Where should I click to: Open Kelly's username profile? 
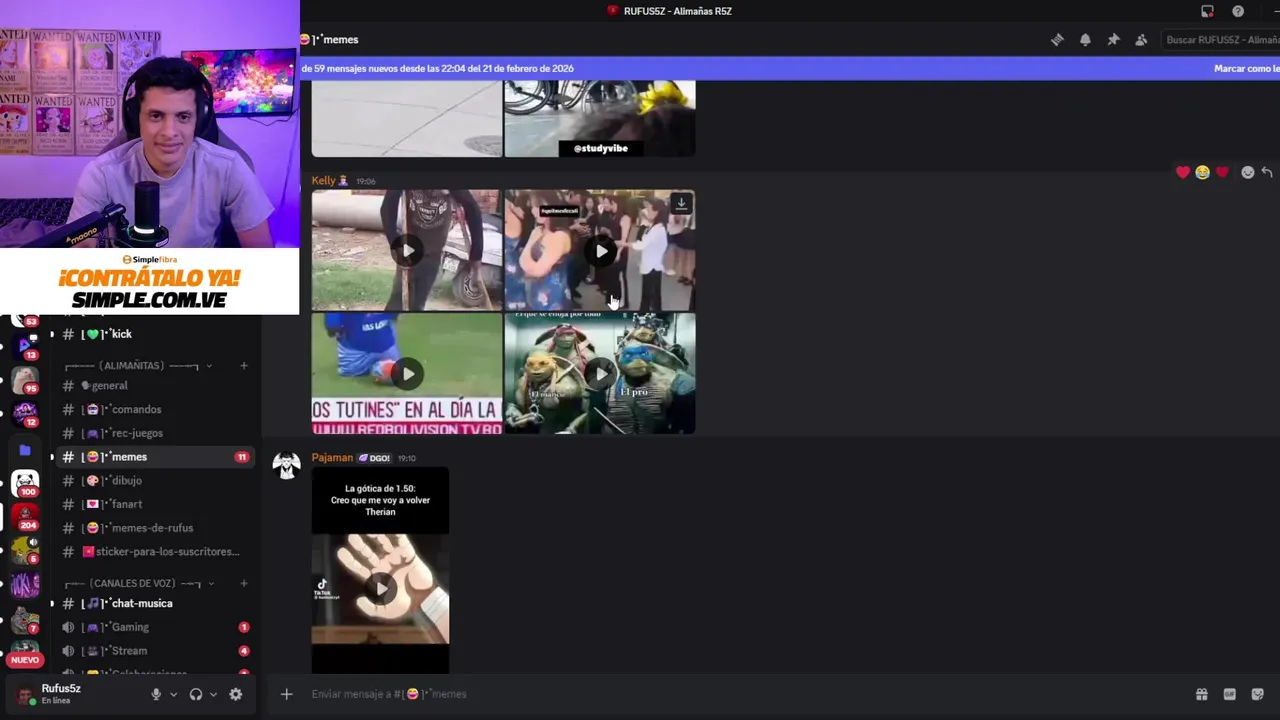324,181
